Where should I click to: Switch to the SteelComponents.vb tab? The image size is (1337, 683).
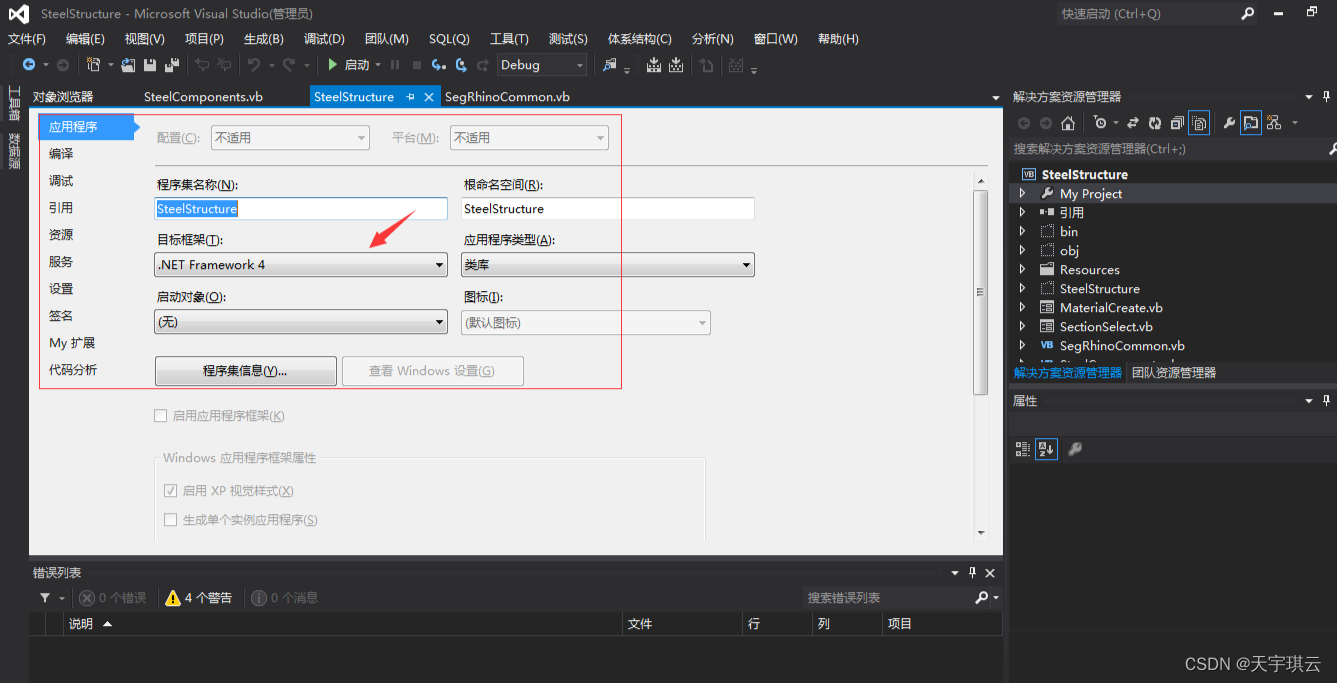203,97
